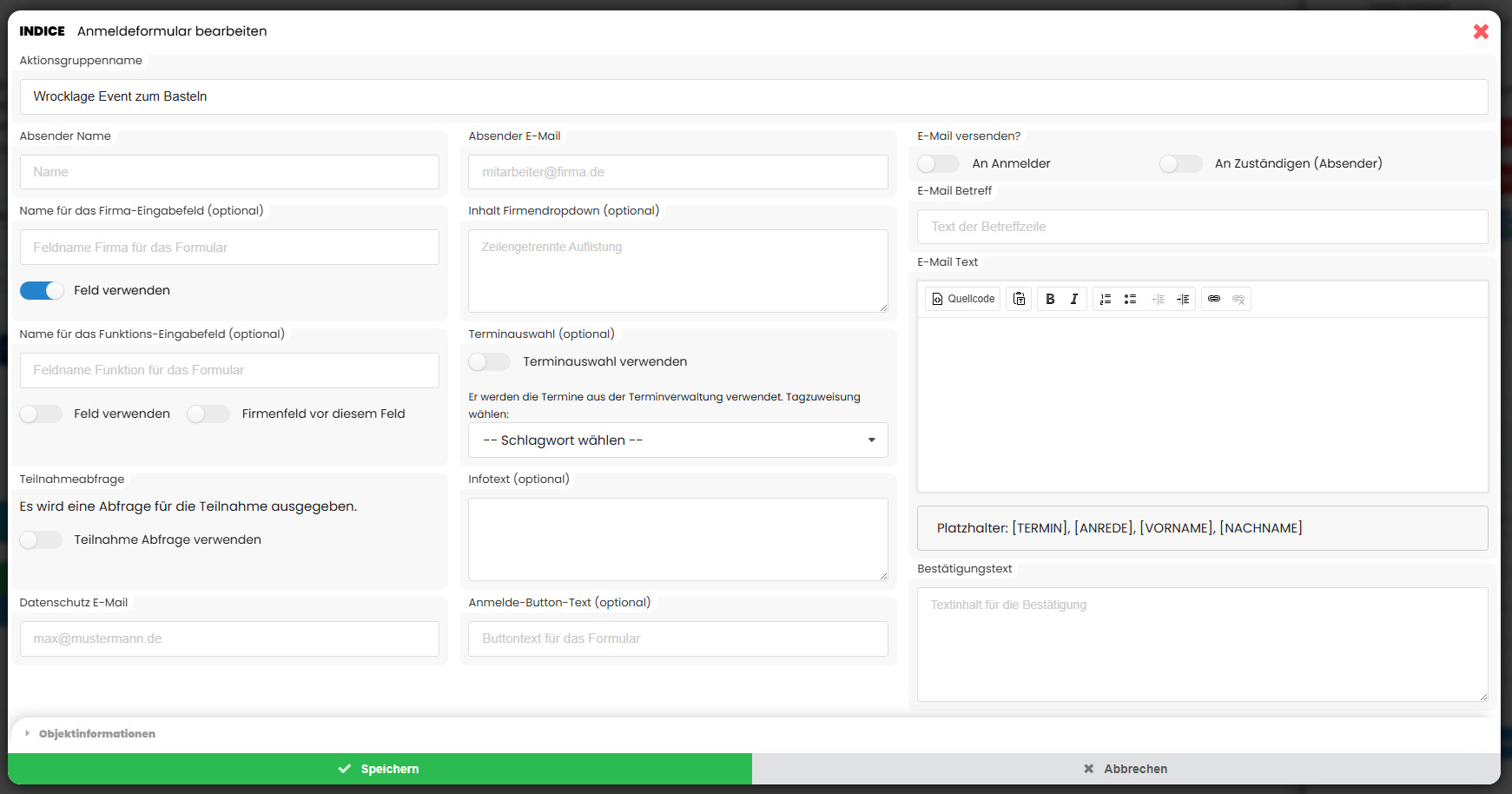This screenshot has height=794, width=1512.
Task: Insert a bulleted list in editor
Action: 1130,299
